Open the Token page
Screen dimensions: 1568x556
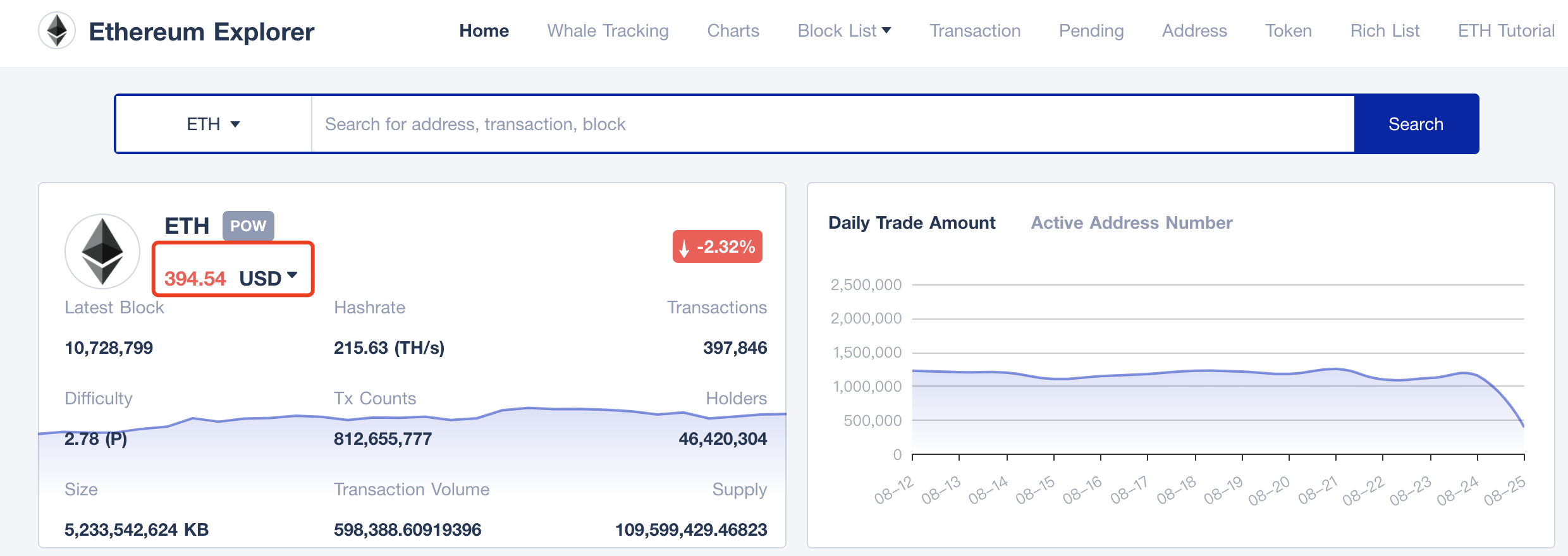1289,30
